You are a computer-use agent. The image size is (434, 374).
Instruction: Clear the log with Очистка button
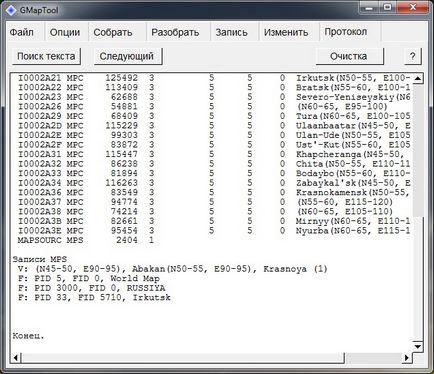(349, 56)
